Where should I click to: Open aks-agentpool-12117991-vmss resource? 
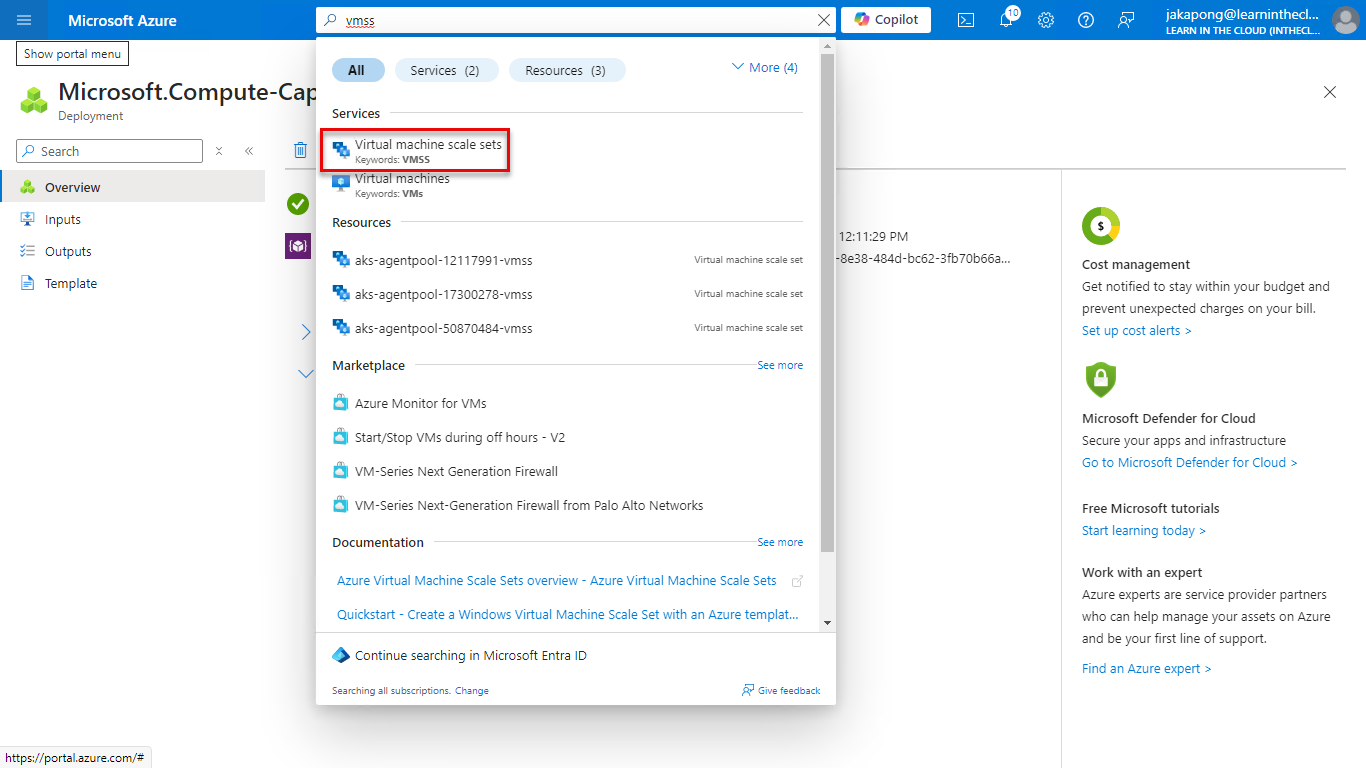tap(567, 260)
